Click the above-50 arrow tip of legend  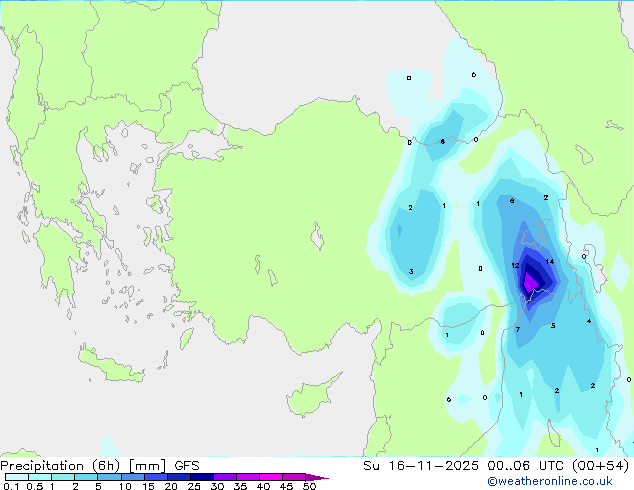(x=317, y=477)
